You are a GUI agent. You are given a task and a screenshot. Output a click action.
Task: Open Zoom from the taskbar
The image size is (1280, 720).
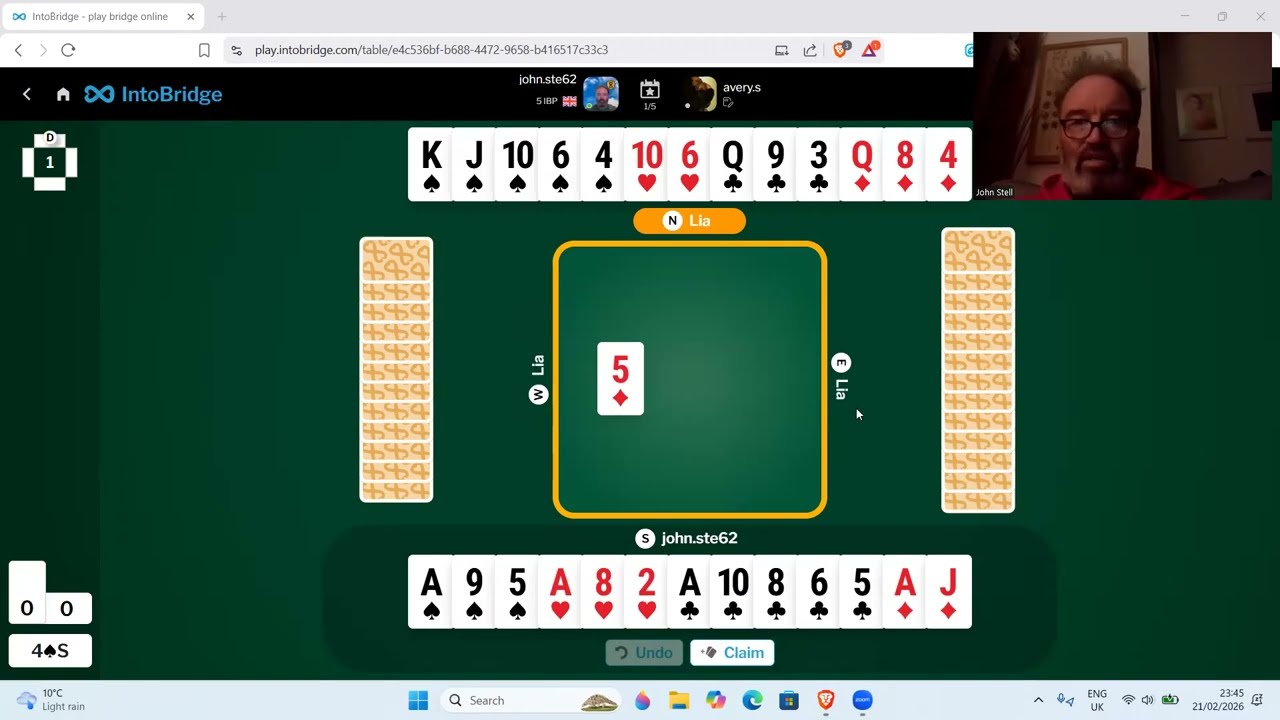(862, 700)
